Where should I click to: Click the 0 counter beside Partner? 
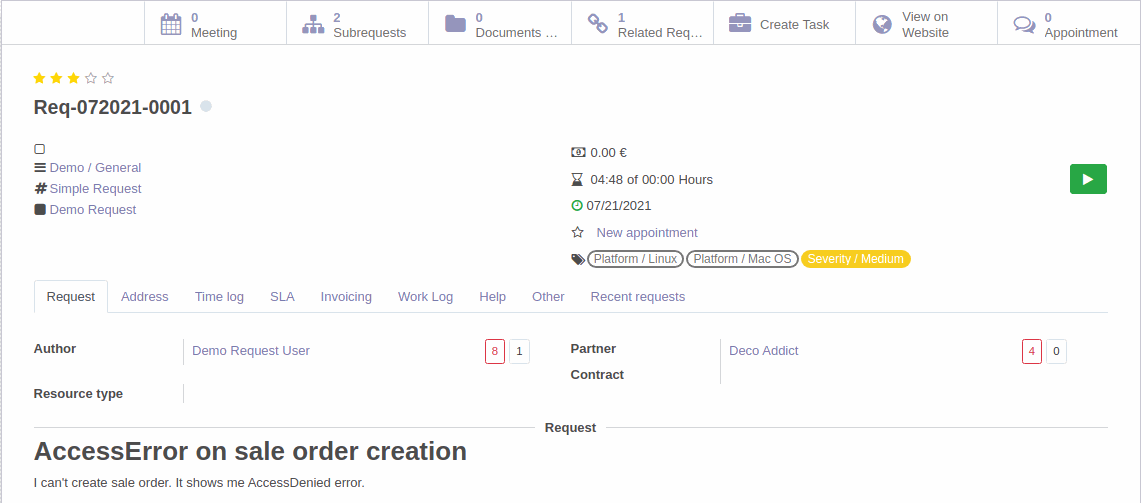pos(1056,352)
